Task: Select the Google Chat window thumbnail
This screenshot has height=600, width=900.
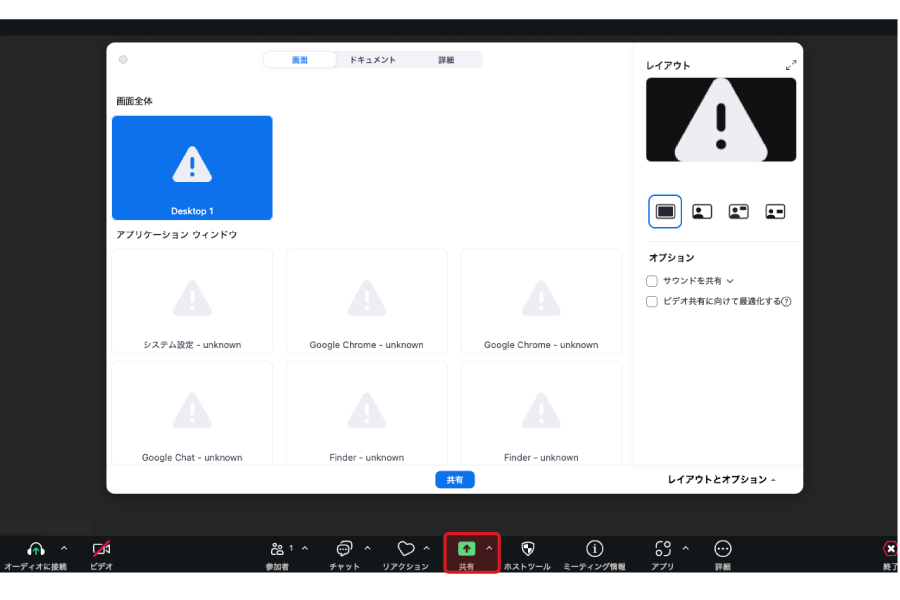Action: click(x=192, y=414)
